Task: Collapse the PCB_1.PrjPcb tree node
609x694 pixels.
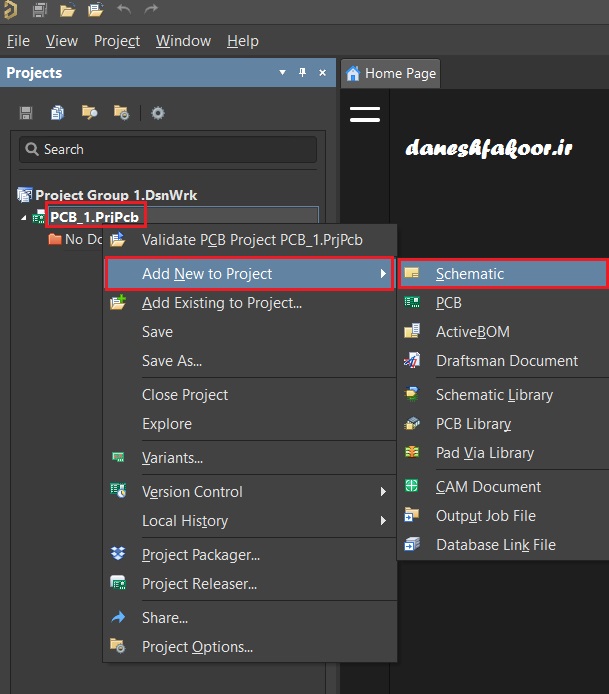Action: pos(23,218)
